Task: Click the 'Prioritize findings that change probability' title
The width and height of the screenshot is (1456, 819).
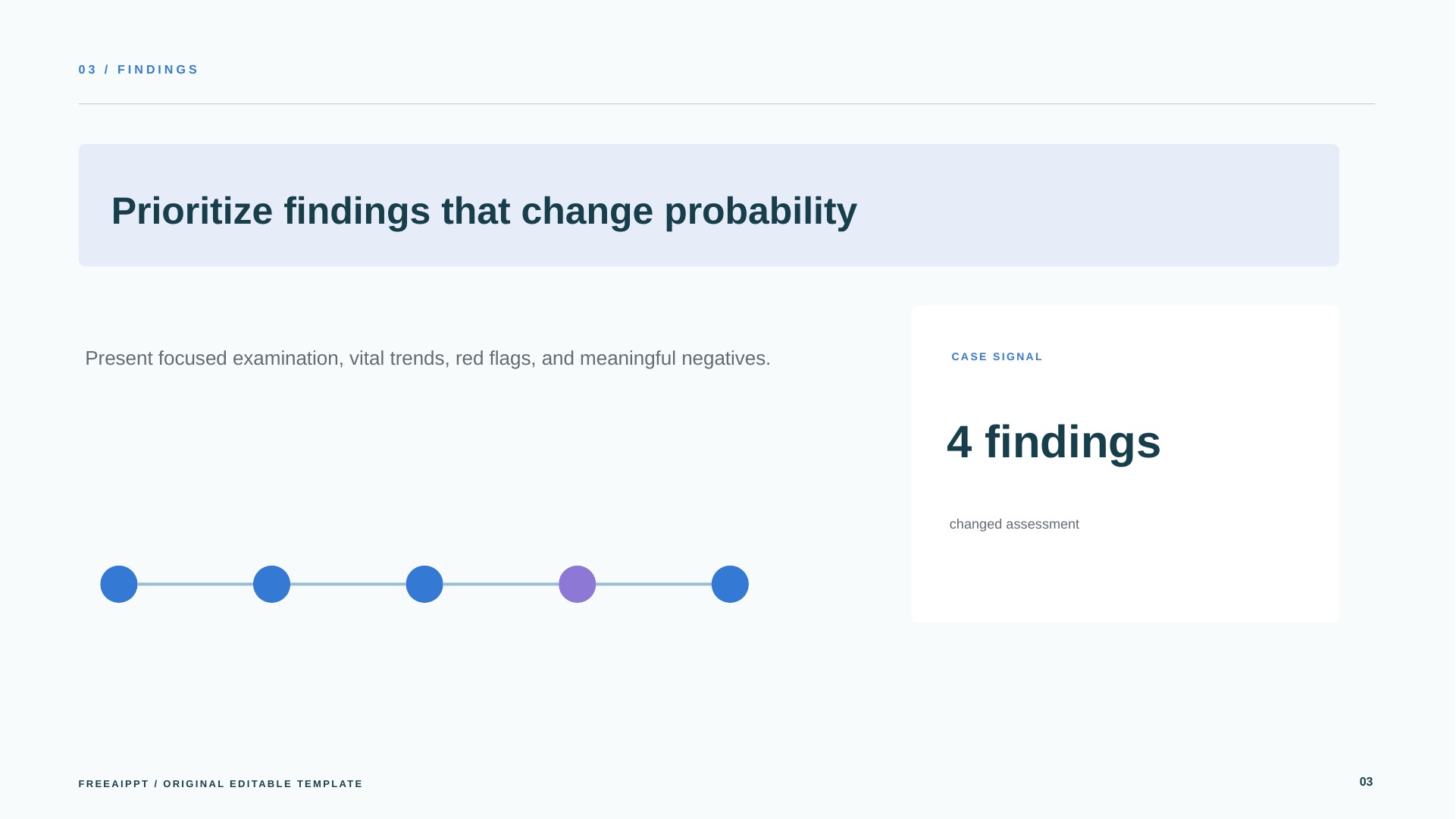Action: 484,211
